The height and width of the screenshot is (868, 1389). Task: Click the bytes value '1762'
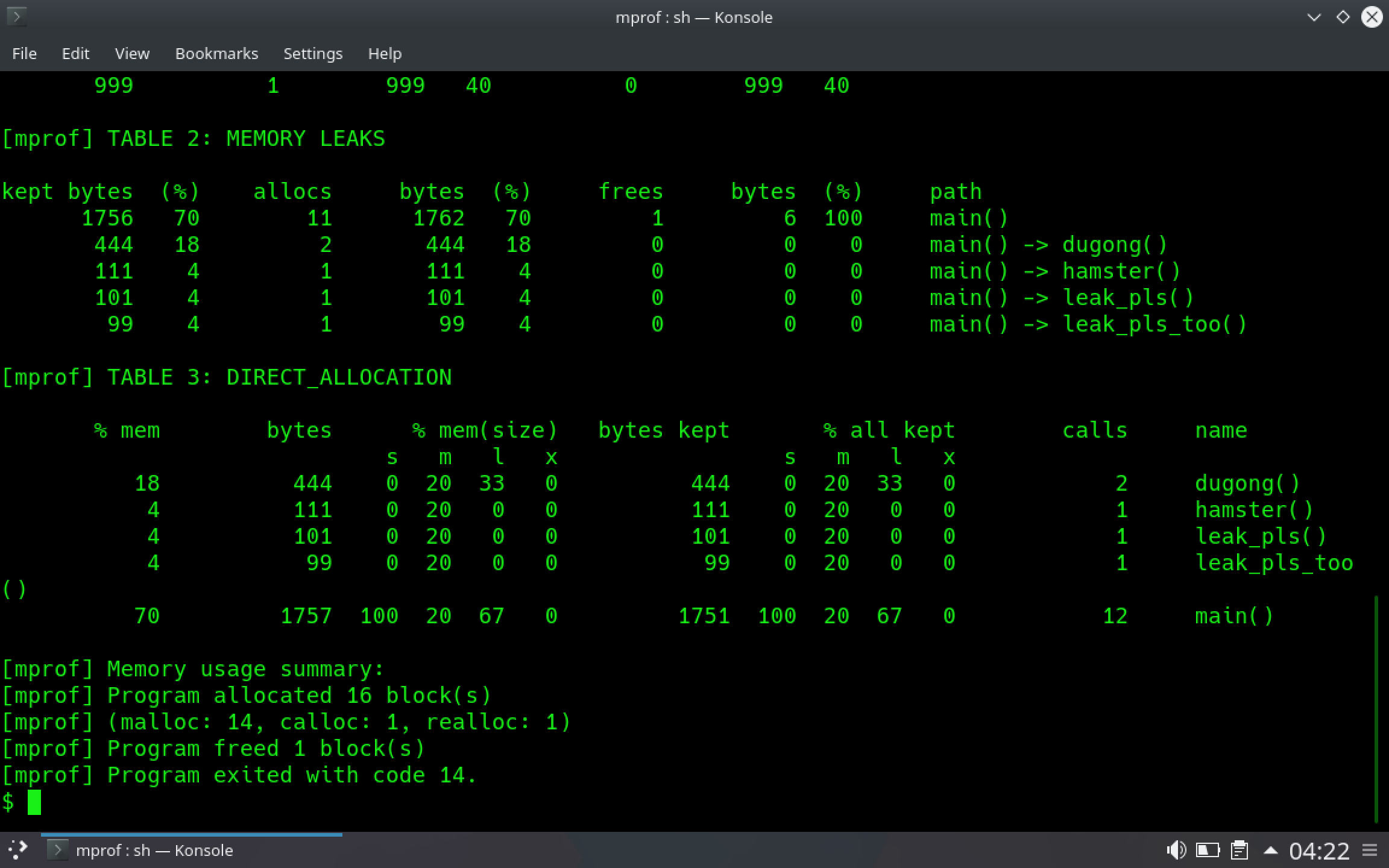point(439,218)
